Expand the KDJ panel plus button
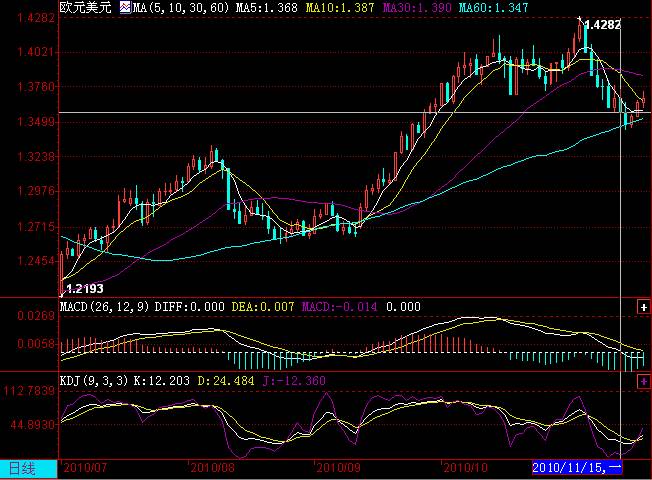 643,381
